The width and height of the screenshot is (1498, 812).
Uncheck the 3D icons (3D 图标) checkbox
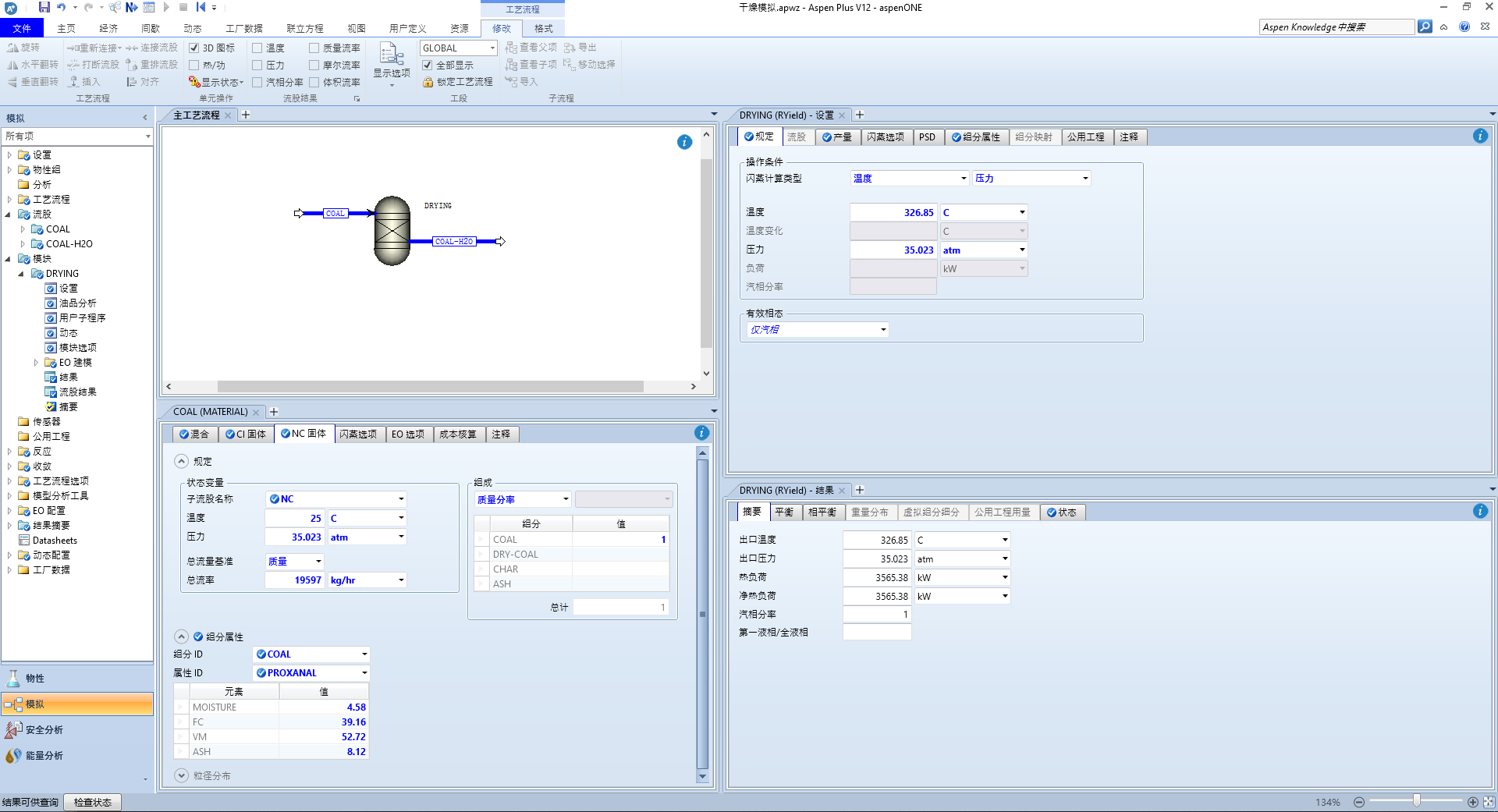tap(194, 48)
